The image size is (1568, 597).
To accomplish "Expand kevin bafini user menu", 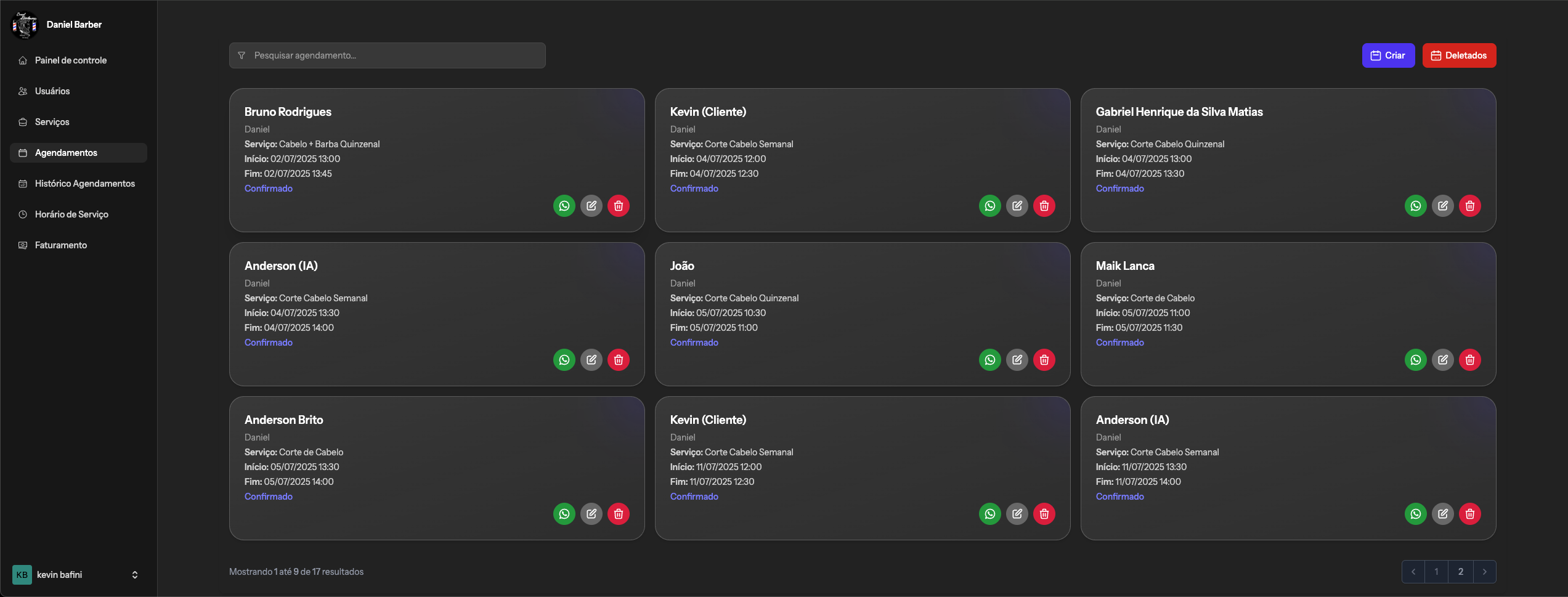I will [134, 575].
